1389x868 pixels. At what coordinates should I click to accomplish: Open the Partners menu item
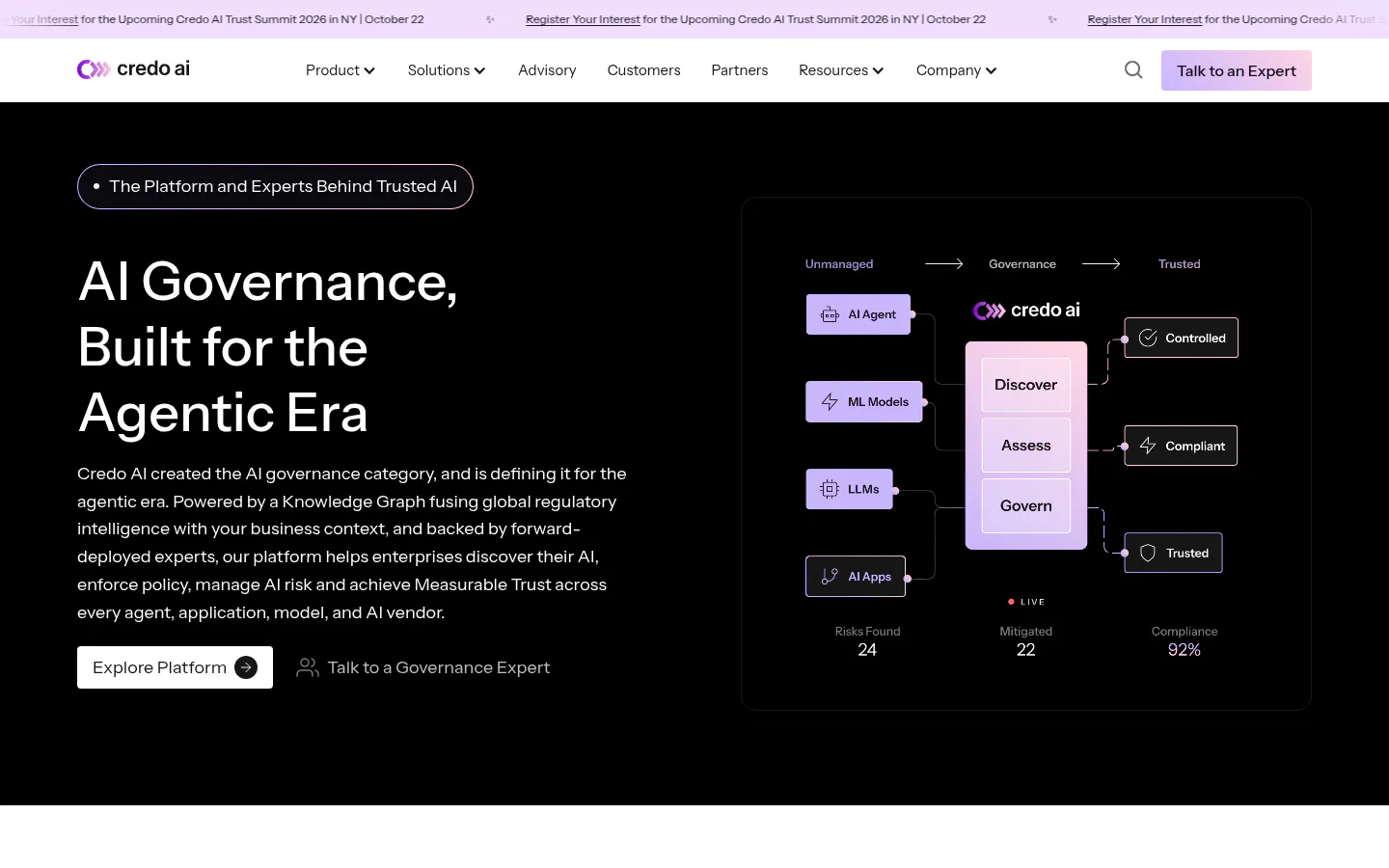(740, 70)
